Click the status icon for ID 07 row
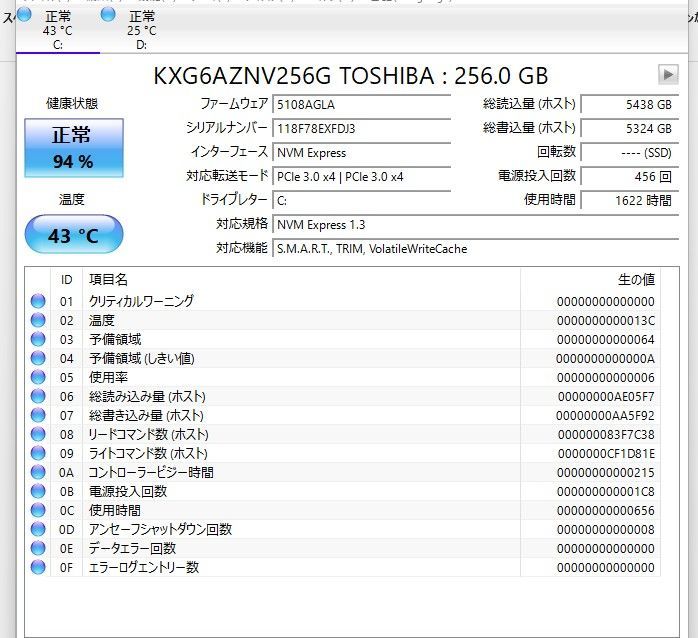Image resolution: width=698 pixels, height=638 pixels. coord(38,415)
